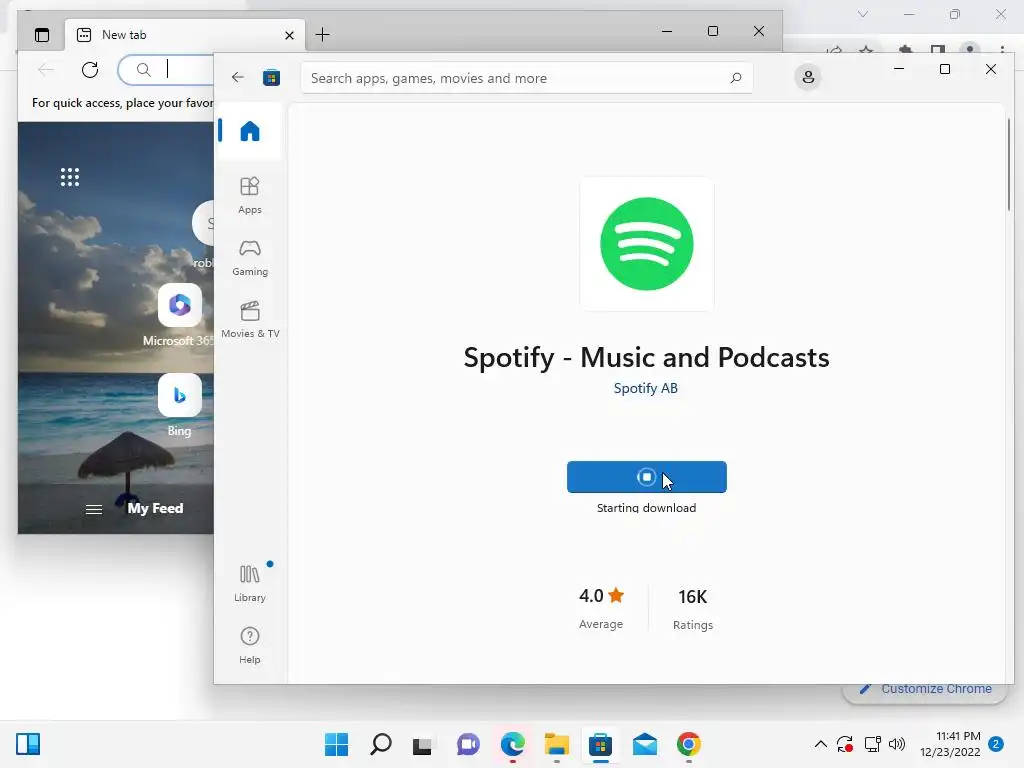Switch to Microsoft Edge from taskbar

click(513, 744)
